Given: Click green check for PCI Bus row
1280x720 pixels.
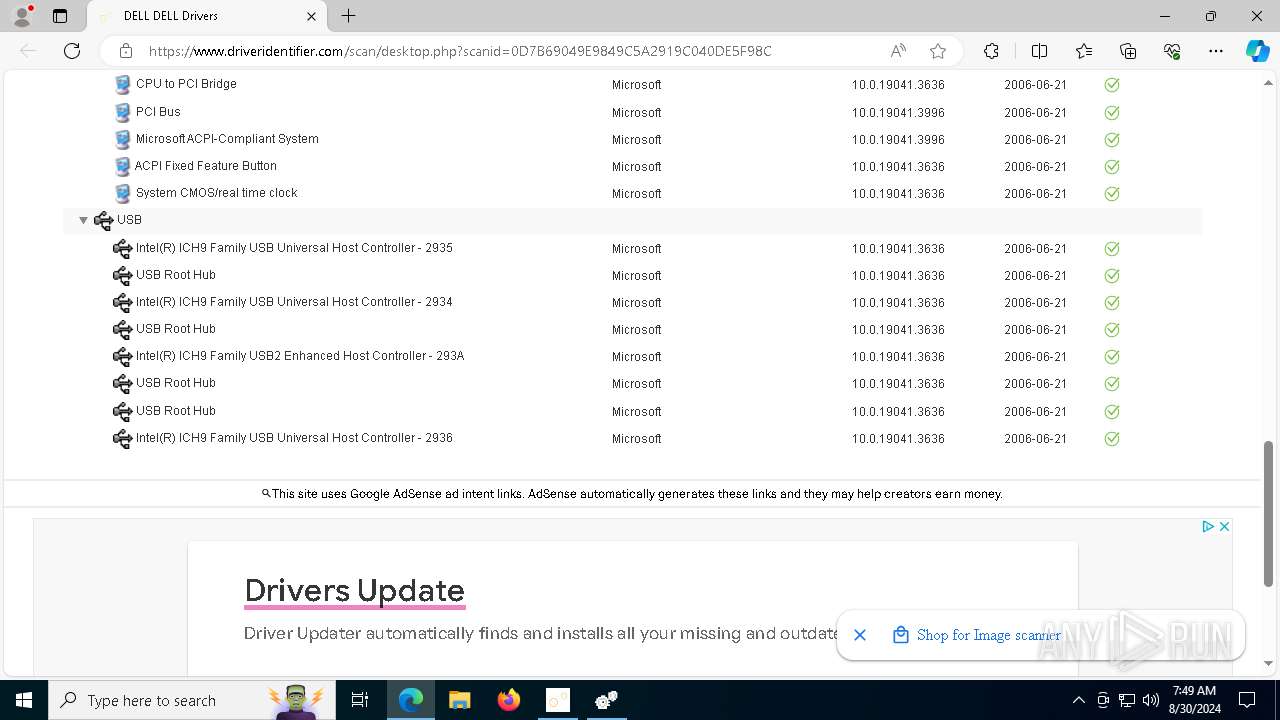Looking at the screenshot, I should click(x=1112, y=113).
